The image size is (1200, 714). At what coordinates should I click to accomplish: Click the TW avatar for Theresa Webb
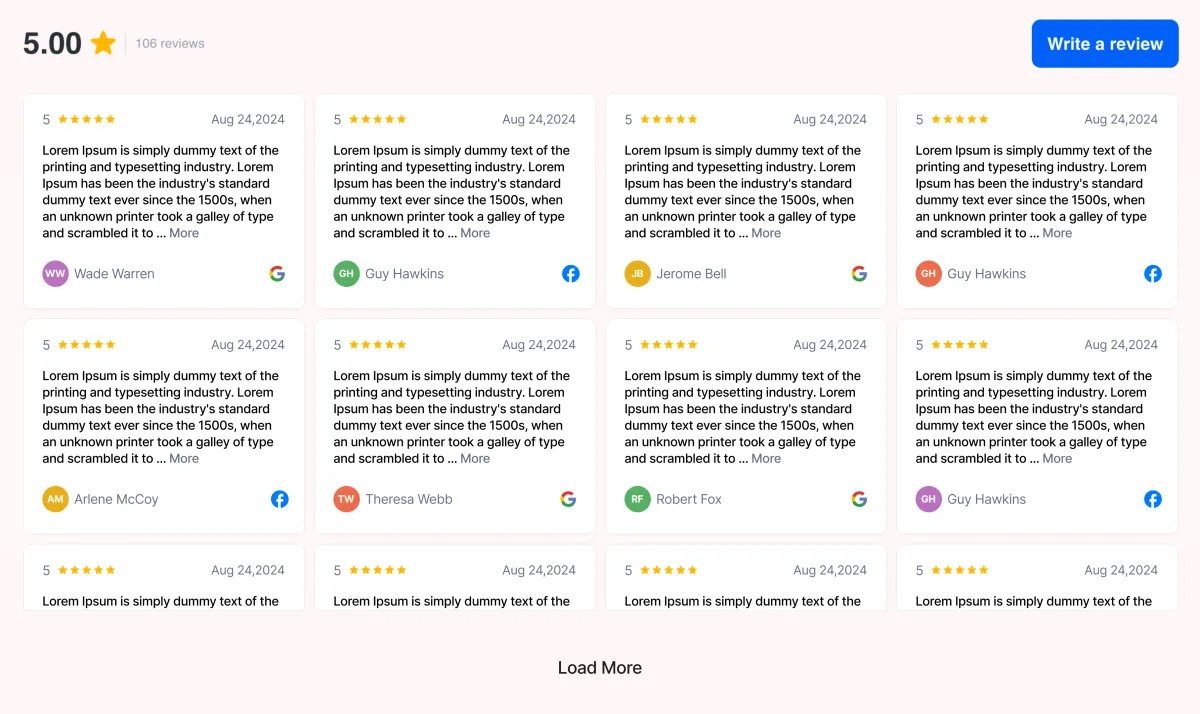coord(346,499)
